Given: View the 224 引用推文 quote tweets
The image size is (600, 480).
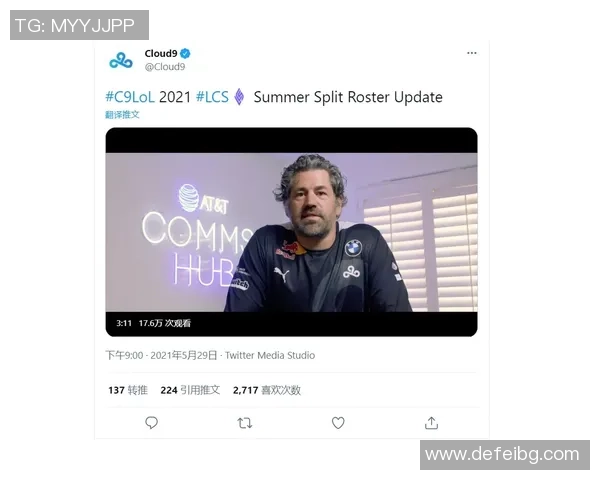Looking at the screenshot, I should pos(190,390).
